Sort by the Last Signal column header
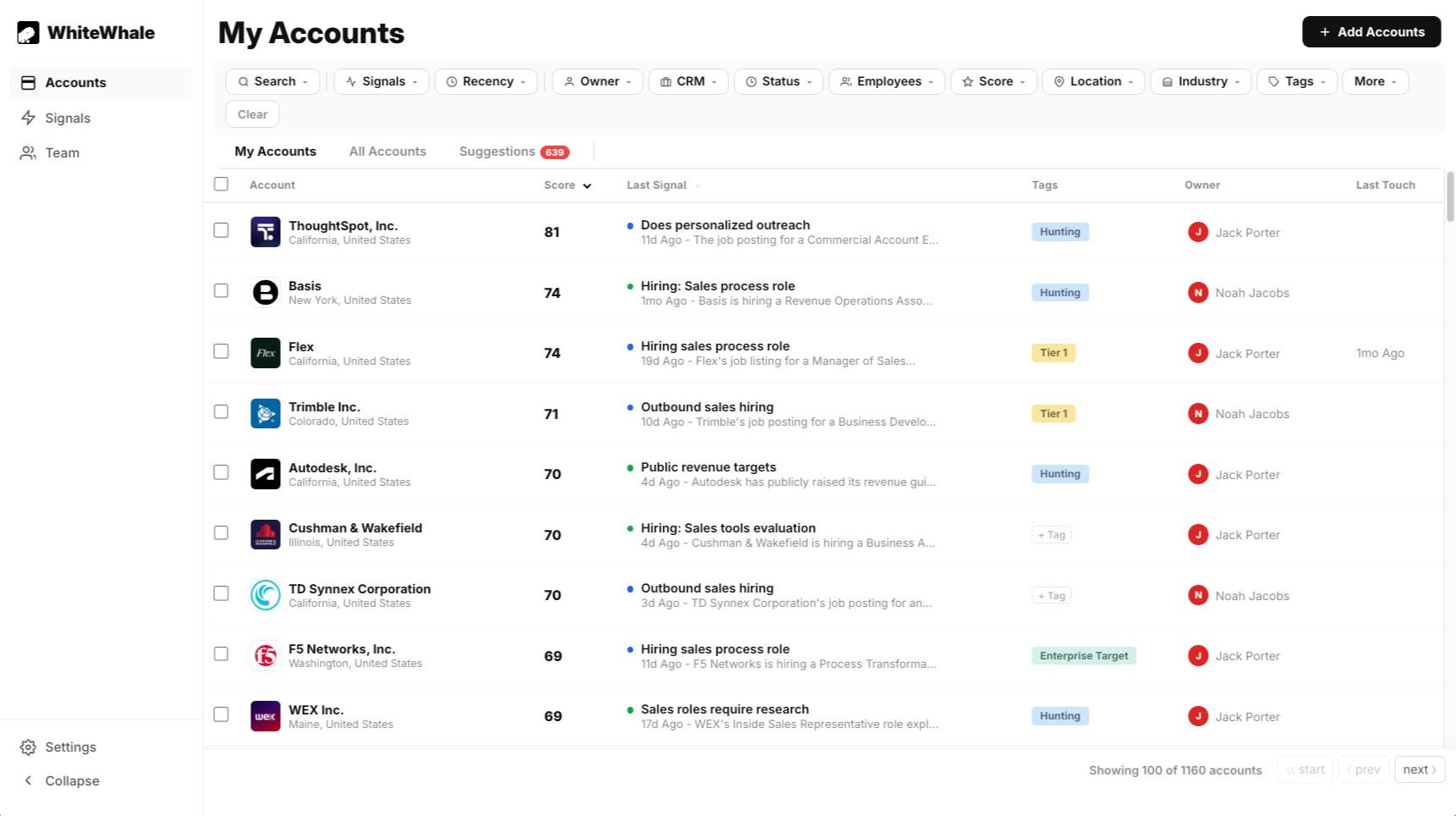The height and width of the screenshot is (816, 1456). pyautogui.click(x=664, y=185)
